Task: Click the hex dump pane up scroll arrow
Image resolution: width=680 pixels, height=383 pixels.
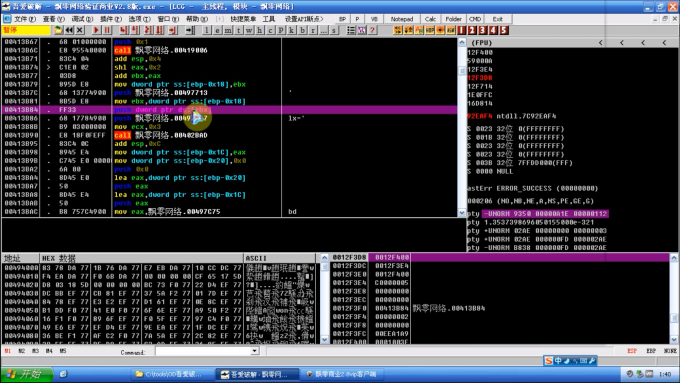Action: (x=324, y=258)
